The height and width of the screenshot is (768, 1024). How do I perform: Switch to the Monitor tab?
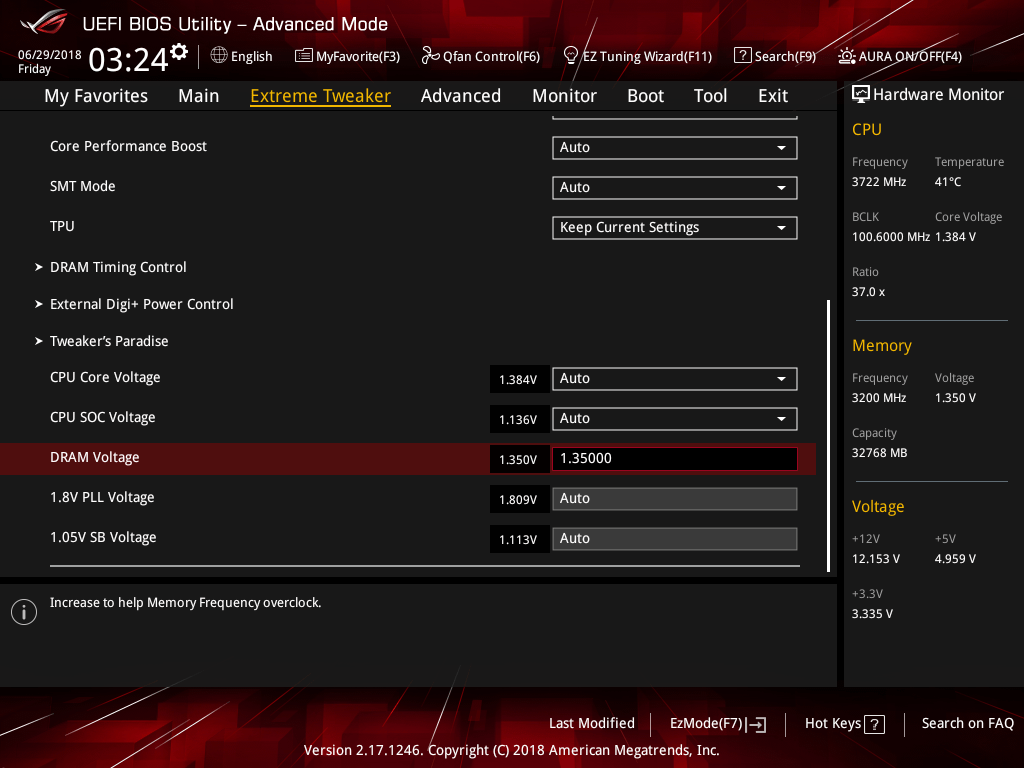coord(564,96)
